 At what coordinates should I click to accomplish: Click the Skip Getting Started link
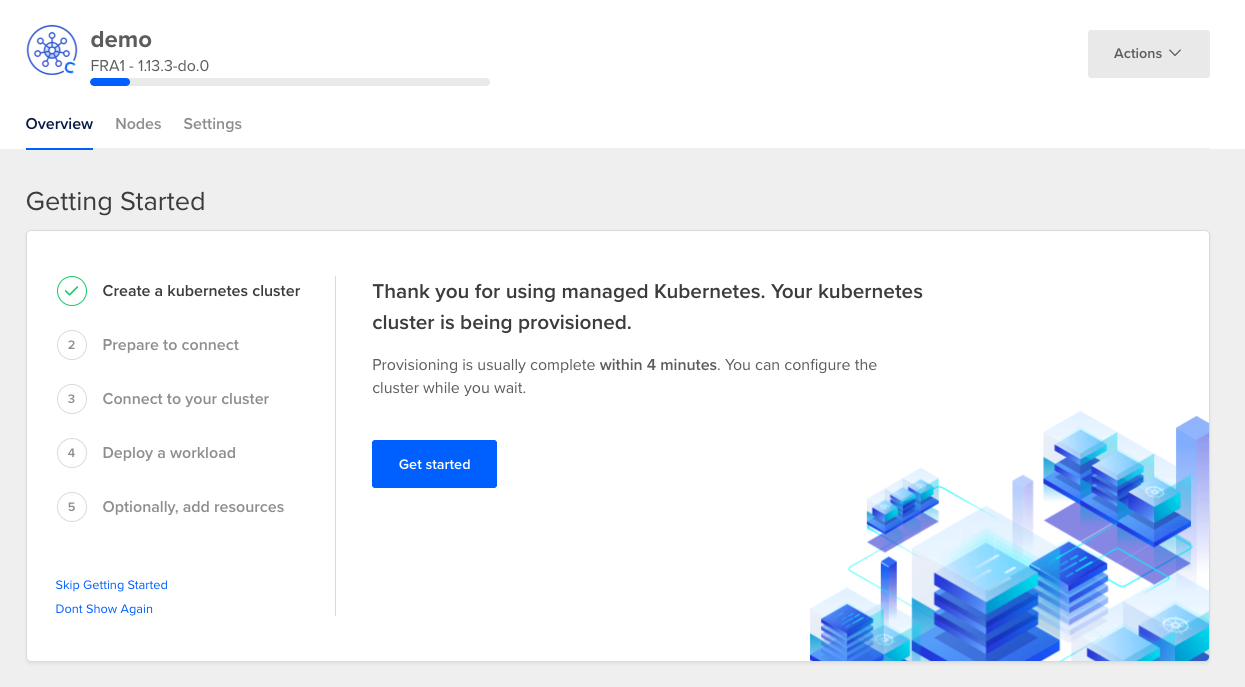pos(111,585)
